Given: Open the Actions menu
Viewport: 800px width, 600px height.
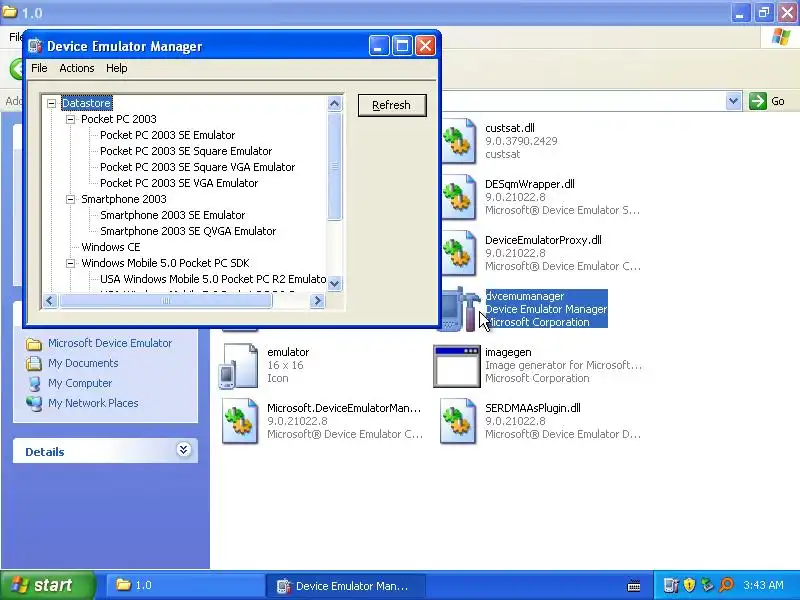Looking at the screenshot, I should coord(77,68).
